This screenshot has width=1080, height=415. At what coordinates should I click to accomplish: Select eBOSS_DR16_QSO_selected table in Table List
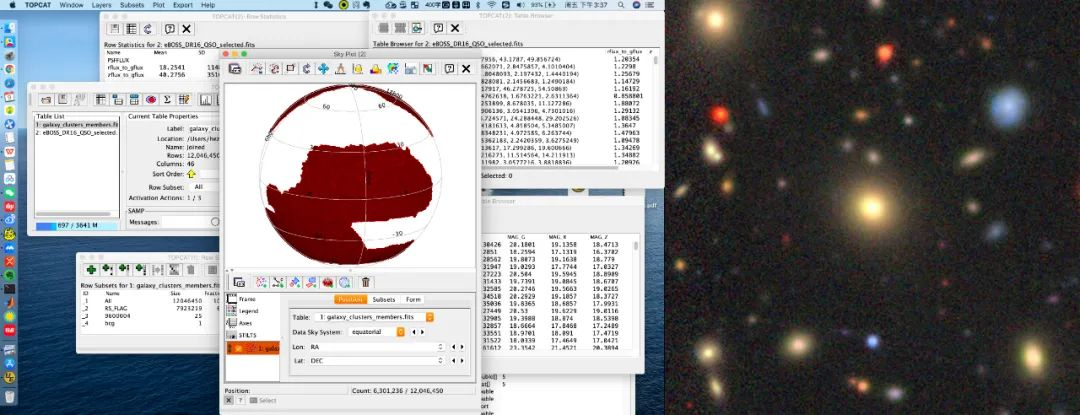click(x=76, y=132)
